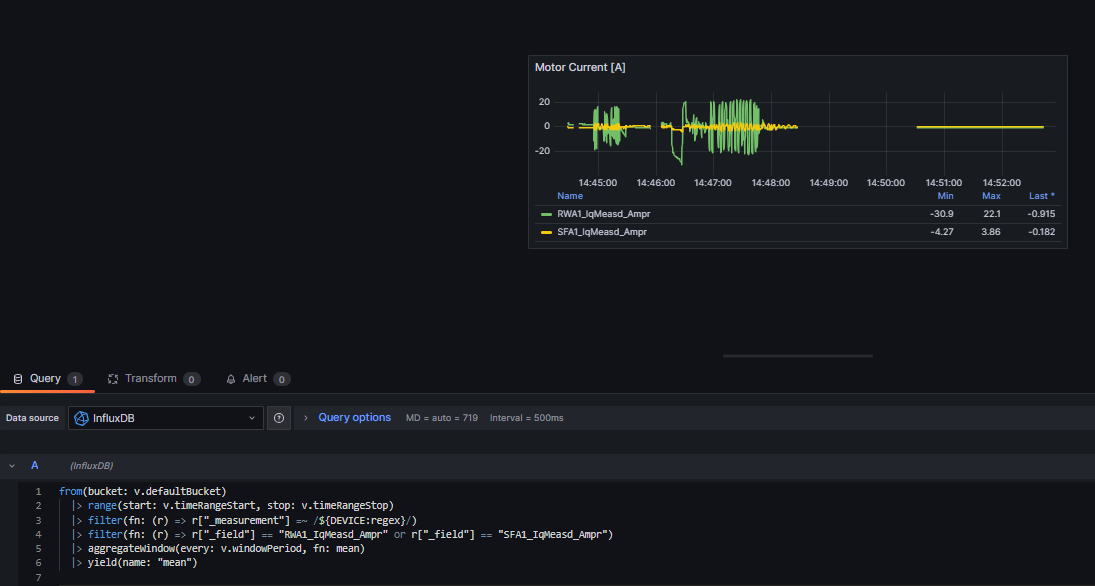Click the Transform tab icon
The height and width of the screenshot is (586, 1095).
113,379
